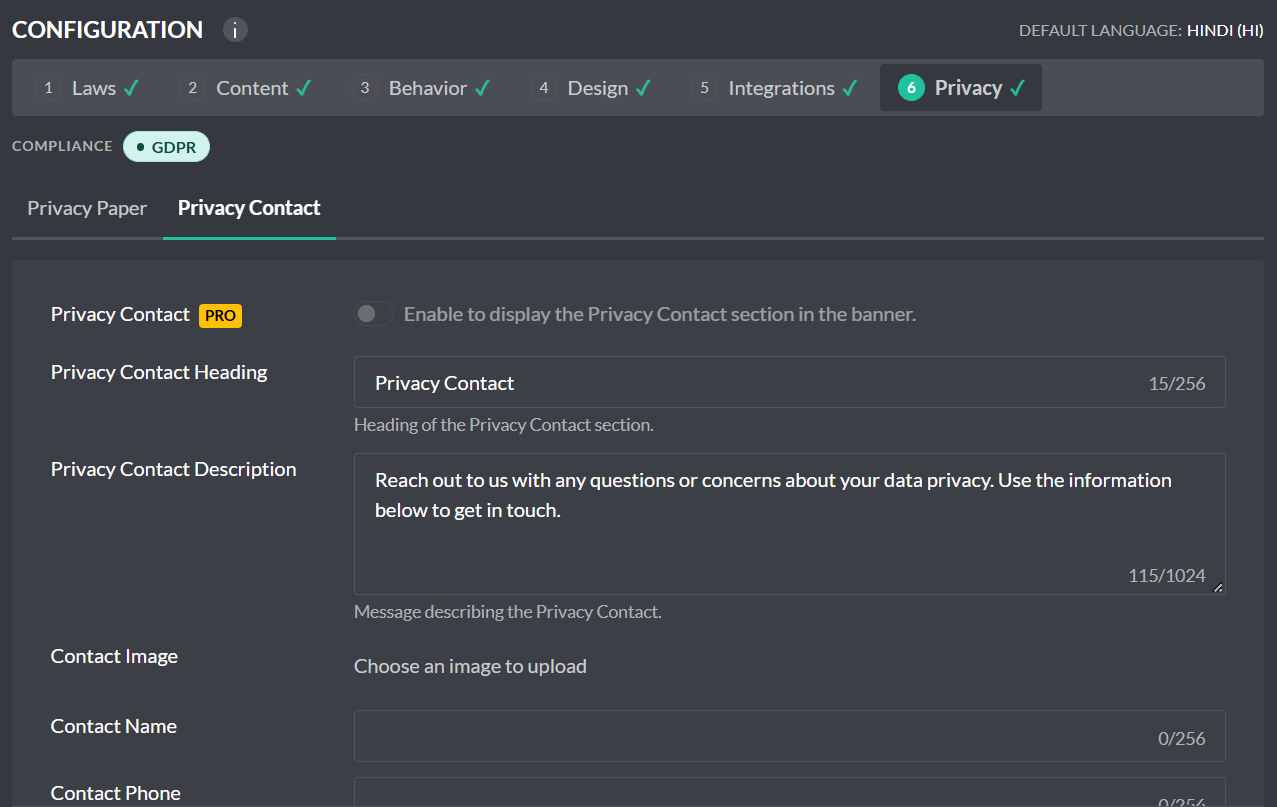
Task: Click the CONFIGURATION title
Action: pyautogui.click(x=107, y=30)
